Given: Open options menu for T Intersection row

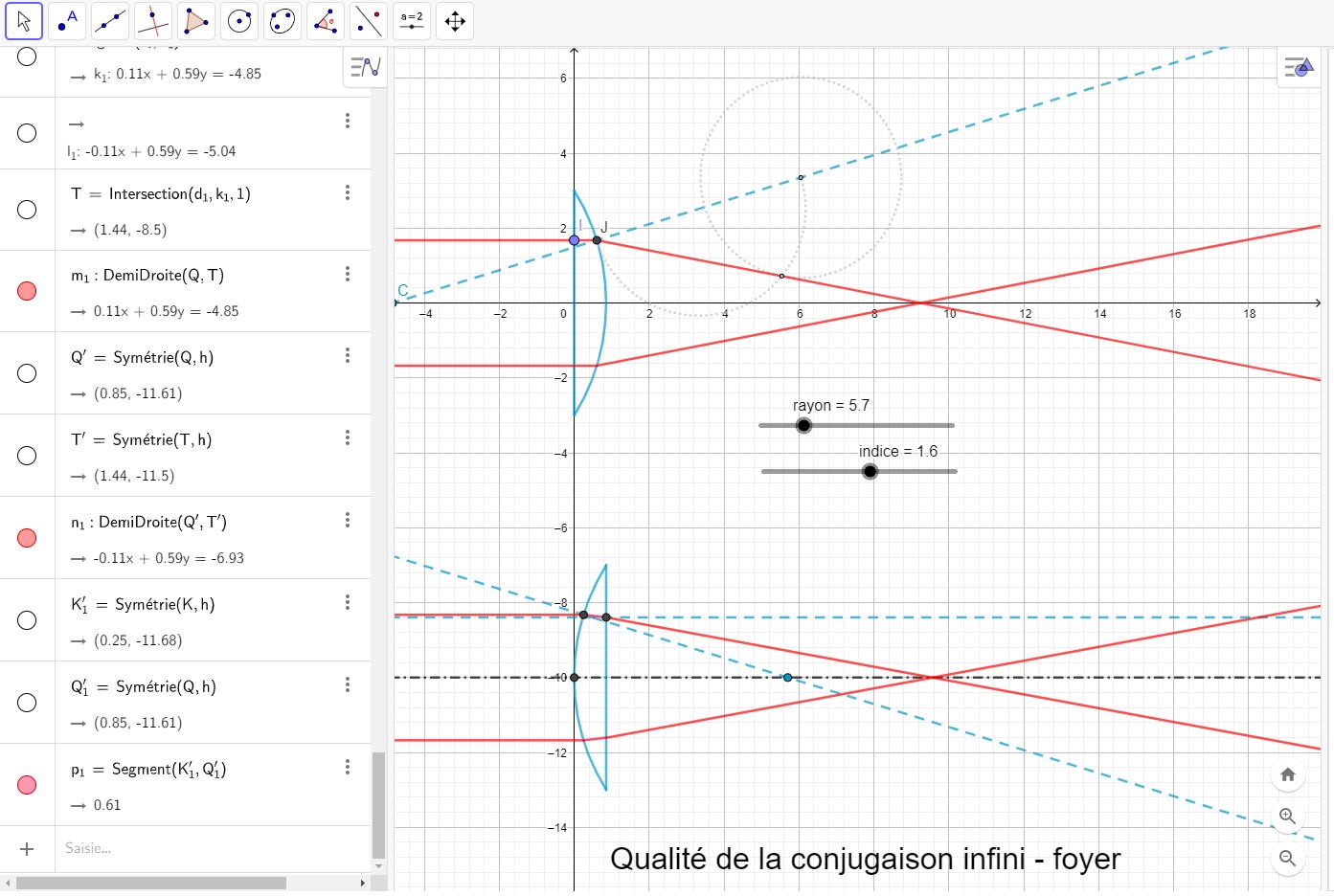Looking at the screenshot, I should tap(348, 193).
